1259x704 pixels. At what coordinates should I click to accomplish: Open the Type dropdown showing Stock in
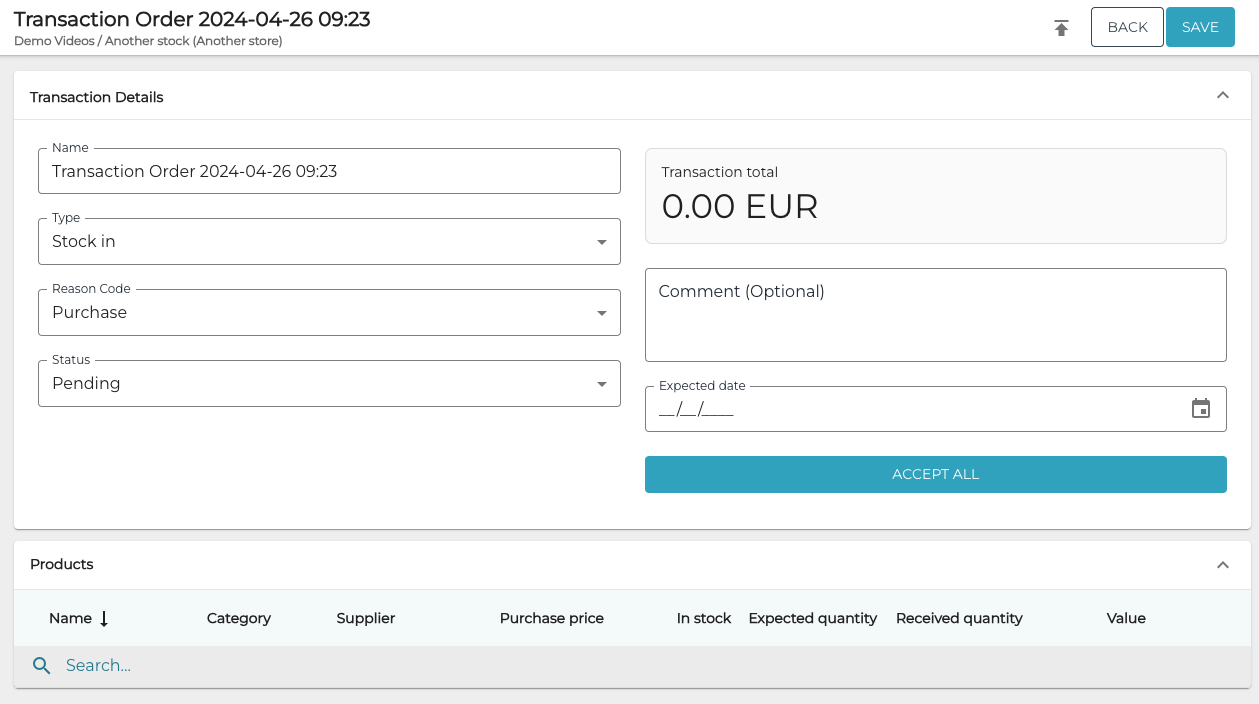pos(329,241)
